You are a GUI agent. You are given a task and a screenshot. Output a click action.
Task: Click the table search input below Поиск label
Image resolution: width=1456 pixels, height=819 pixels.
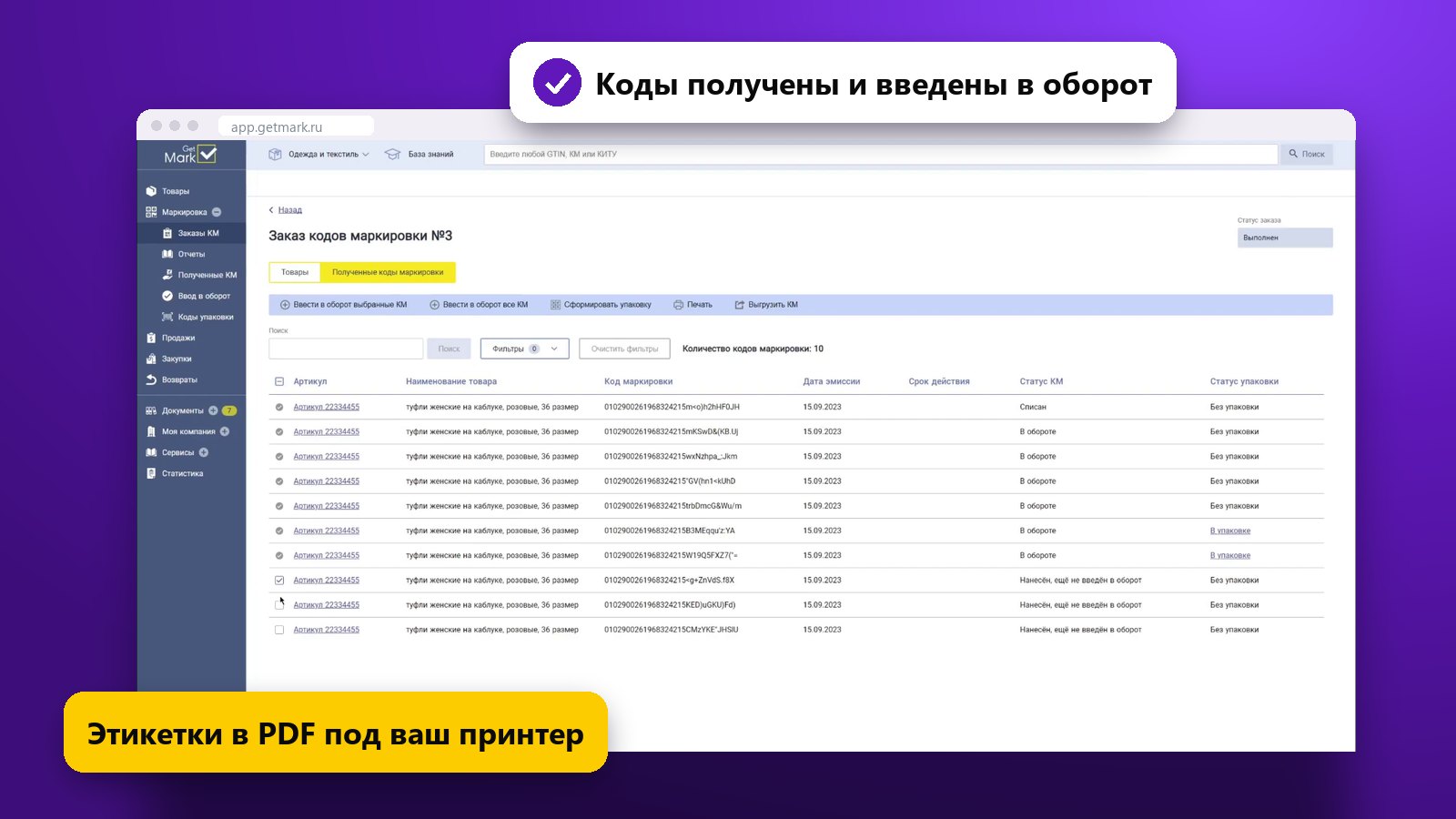346,349
